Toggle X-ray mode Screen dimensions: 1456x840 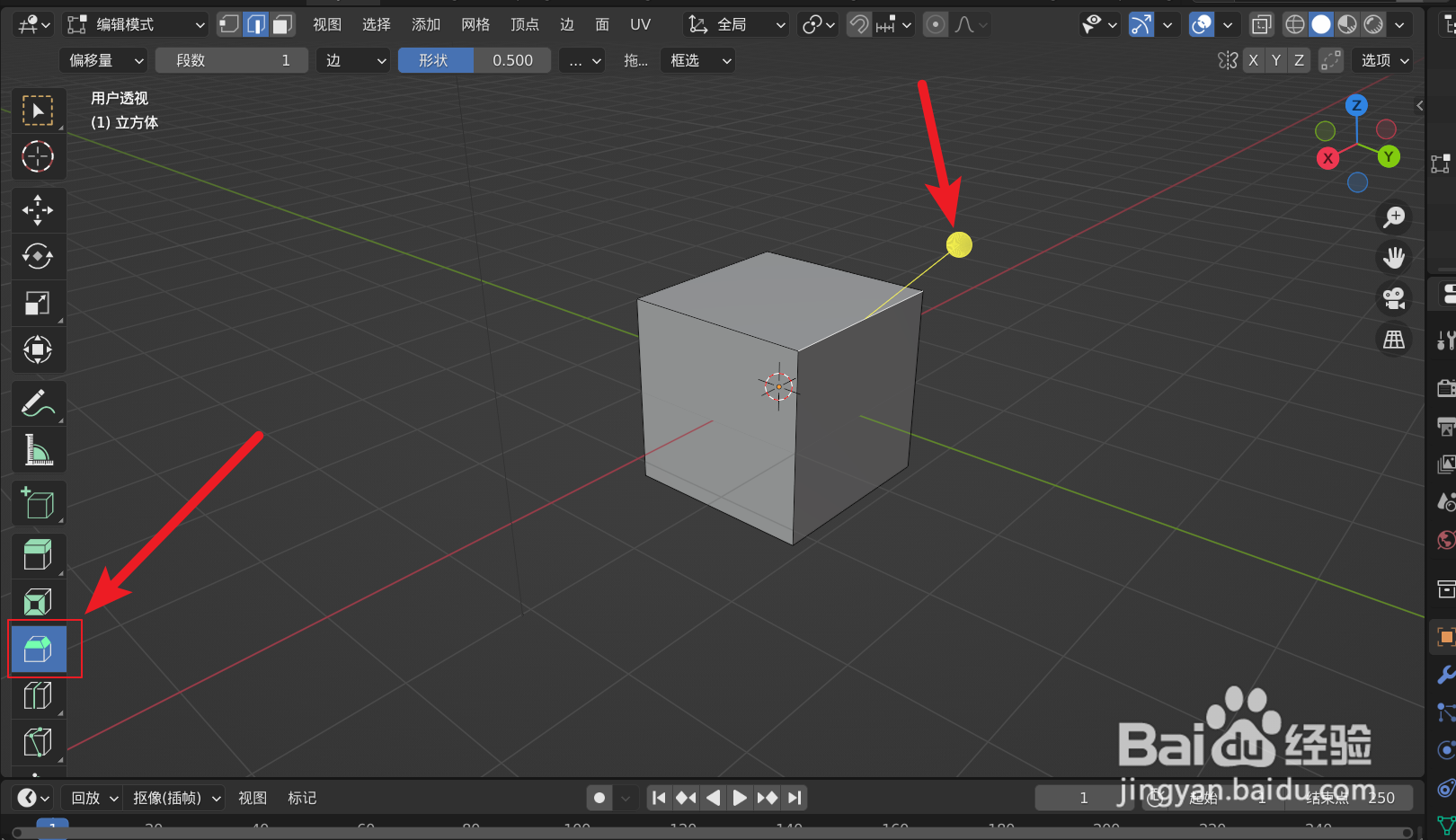click(x=1262, y=24)
